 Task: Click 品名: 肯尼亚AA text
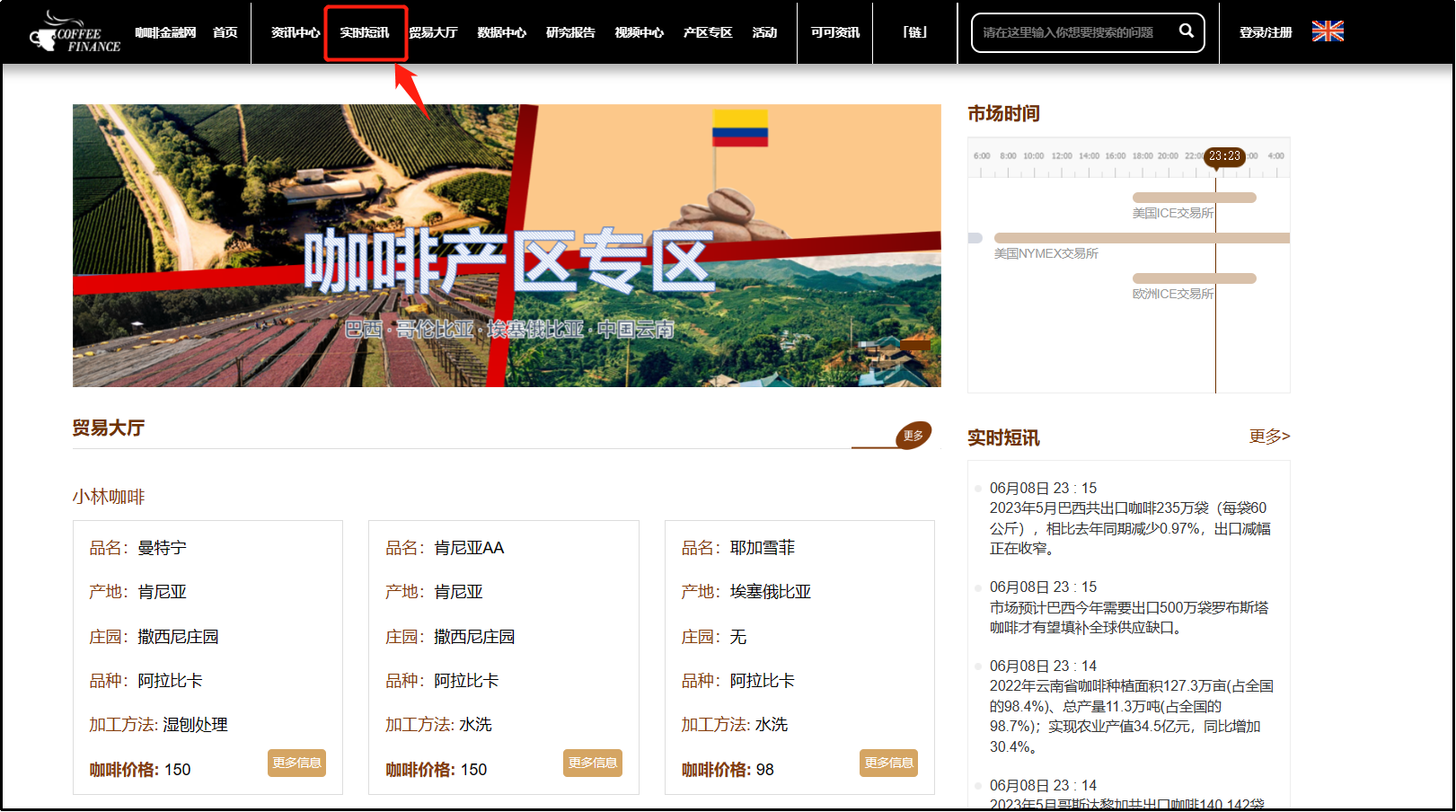445,548
